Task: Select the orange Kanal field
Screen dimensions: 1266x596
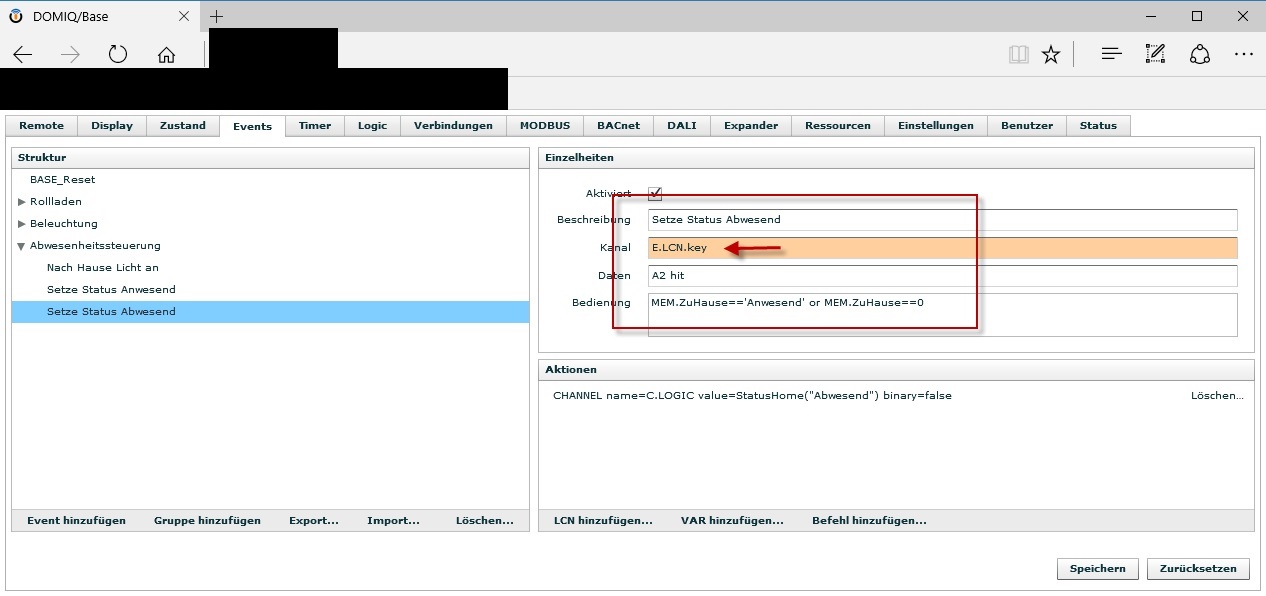Action: [942, 248]
